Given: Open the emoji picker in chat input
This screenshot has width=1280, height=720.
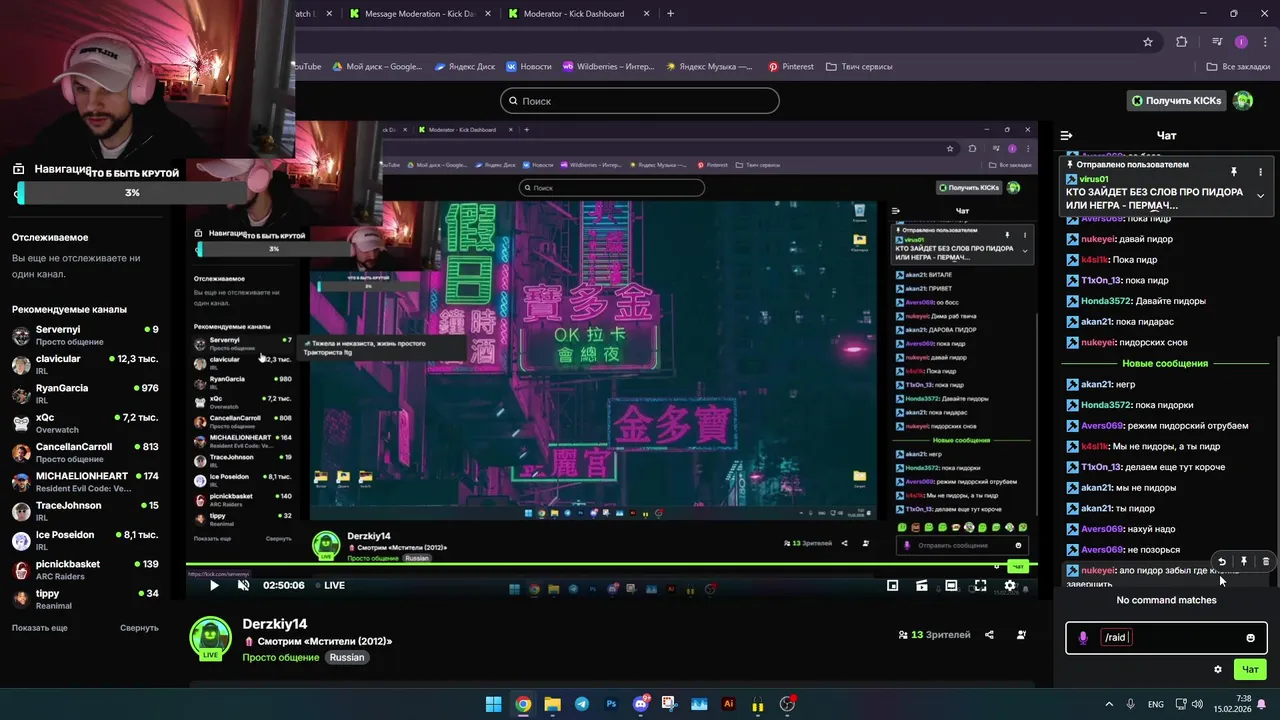Looking at the screenshot, I should [1250, 638].
